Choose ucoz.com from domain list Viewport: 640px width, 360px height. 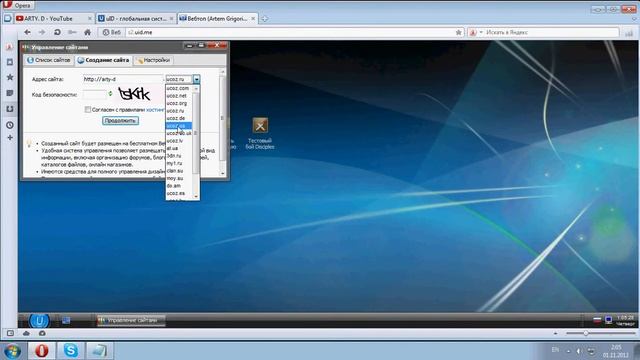[x=179, y=89]
